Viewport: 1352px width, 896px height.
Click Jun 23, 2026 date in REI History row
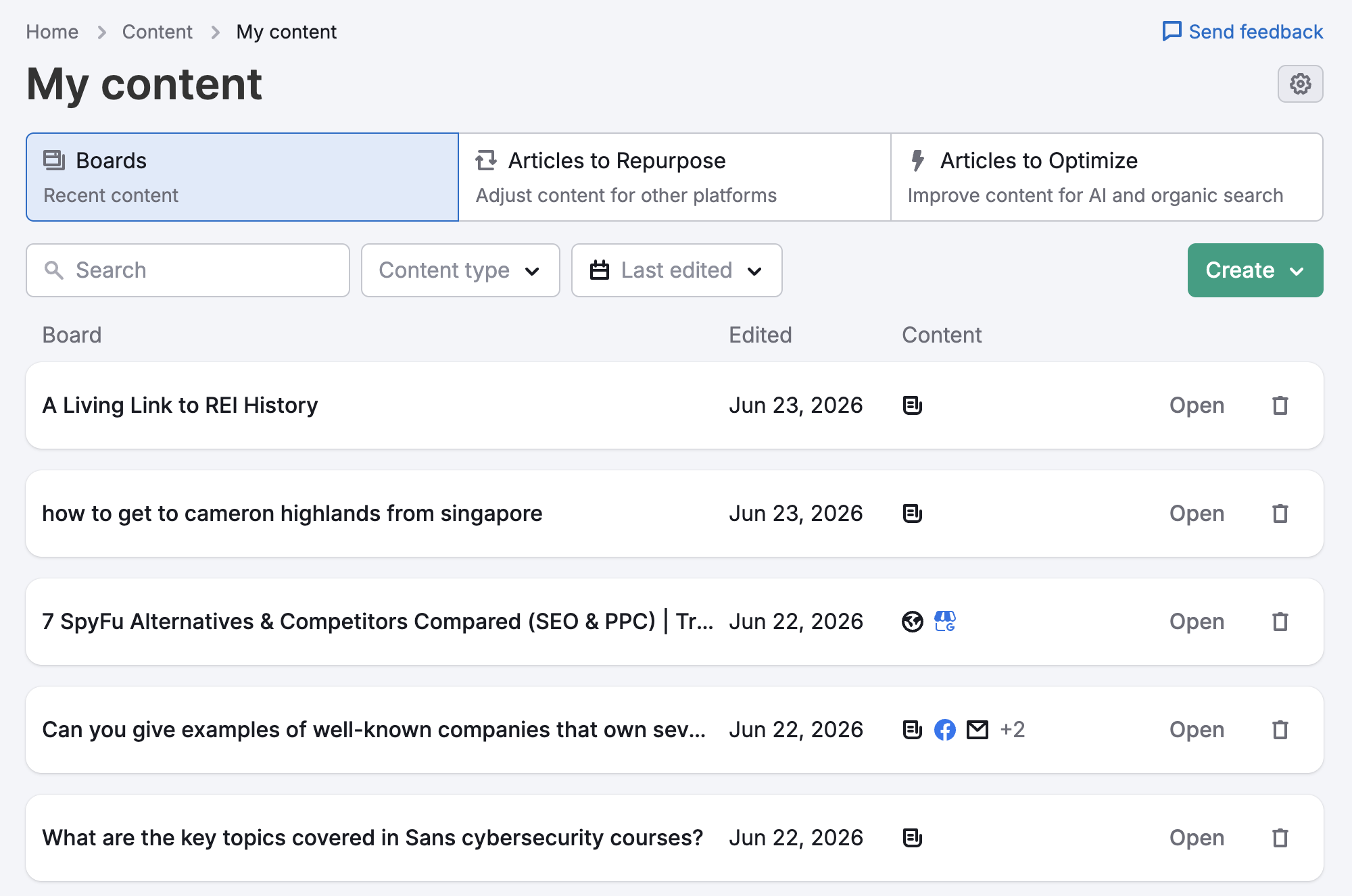click(x=796, y=405)
